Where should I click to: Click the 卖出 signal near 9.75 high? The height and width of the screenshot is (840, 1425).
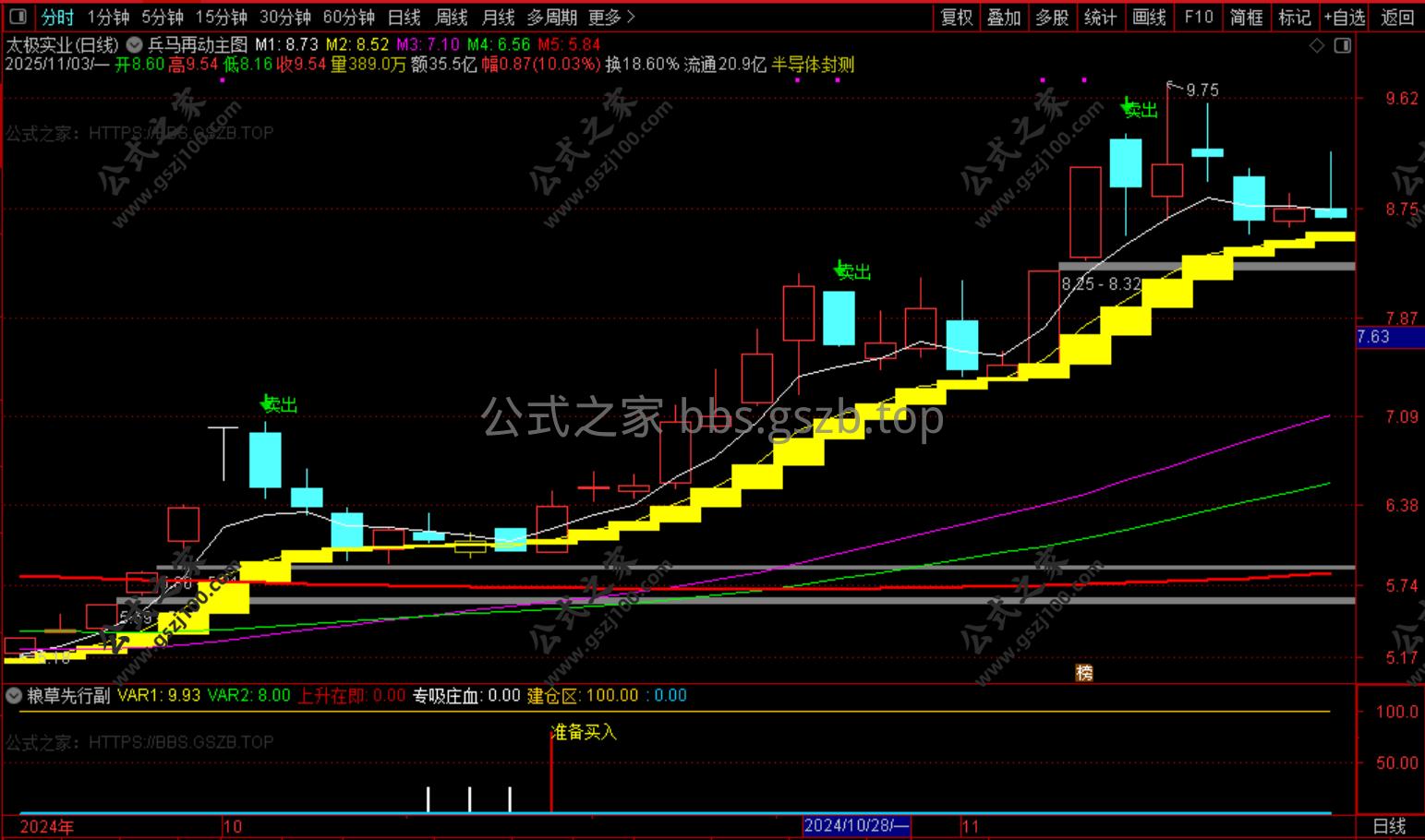coord(1140,109)
